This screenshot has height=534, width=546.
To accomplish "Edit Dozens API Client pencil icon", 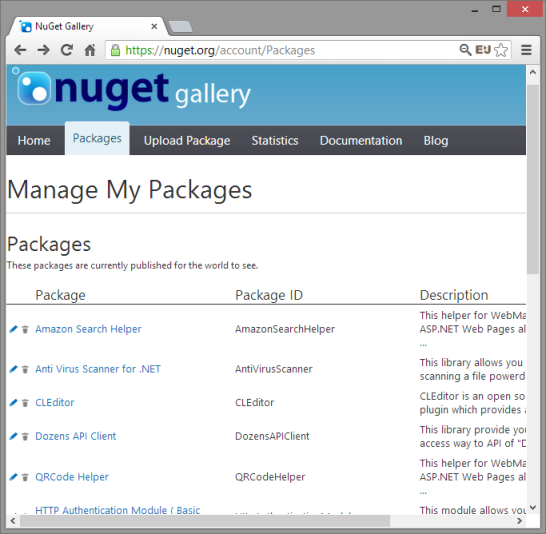I will pos(13,436).
